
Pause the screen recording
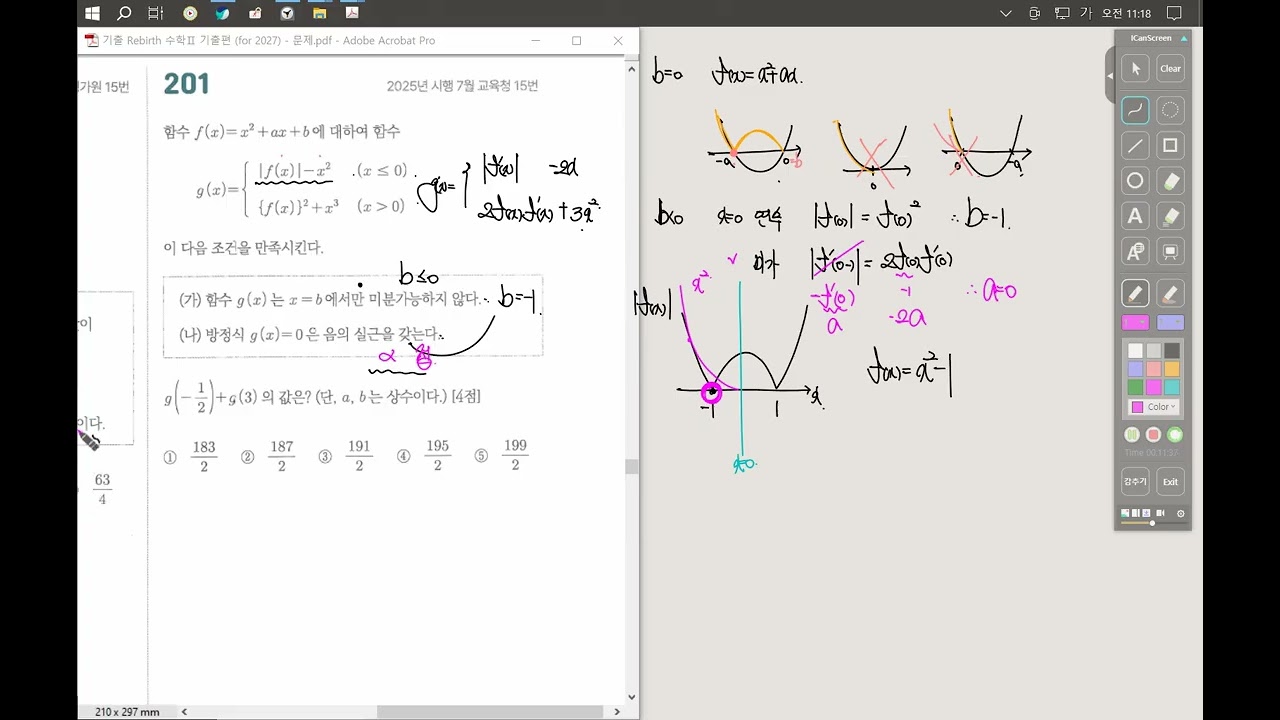point(1132,434)
